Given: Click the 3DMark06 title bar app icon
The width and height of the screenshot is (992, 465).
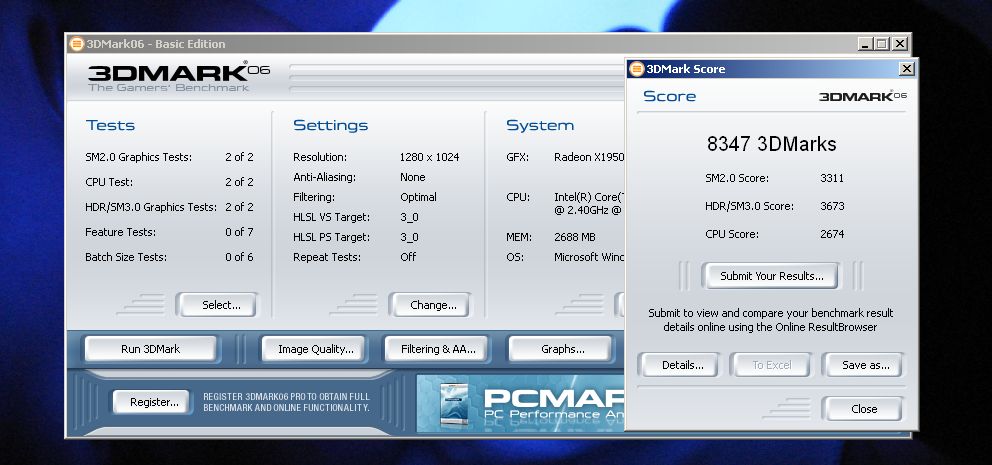Looking at the screenshot, I should [76, 44].
